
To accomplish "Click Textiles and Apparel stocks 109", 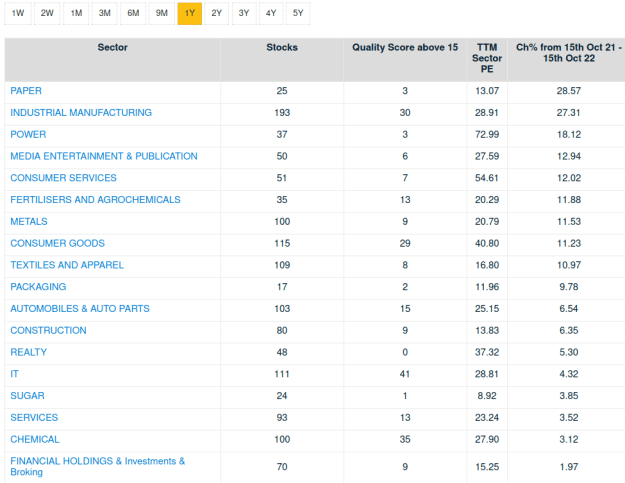I will click(282, 265).
